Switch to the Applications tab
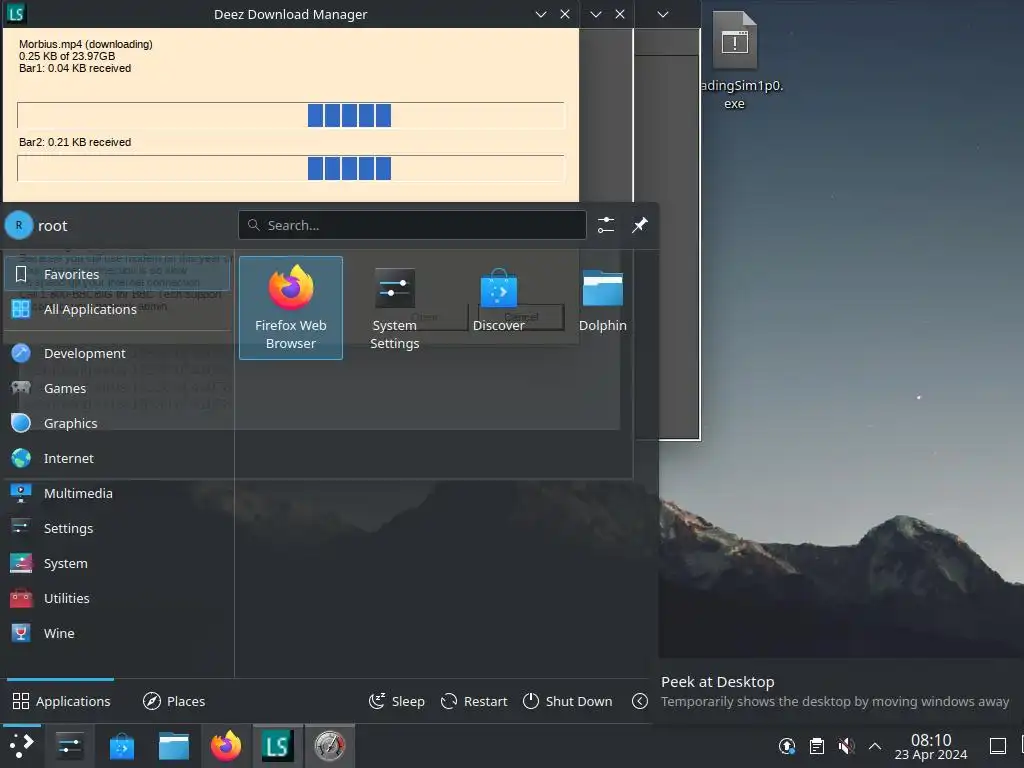 (61, 701)
